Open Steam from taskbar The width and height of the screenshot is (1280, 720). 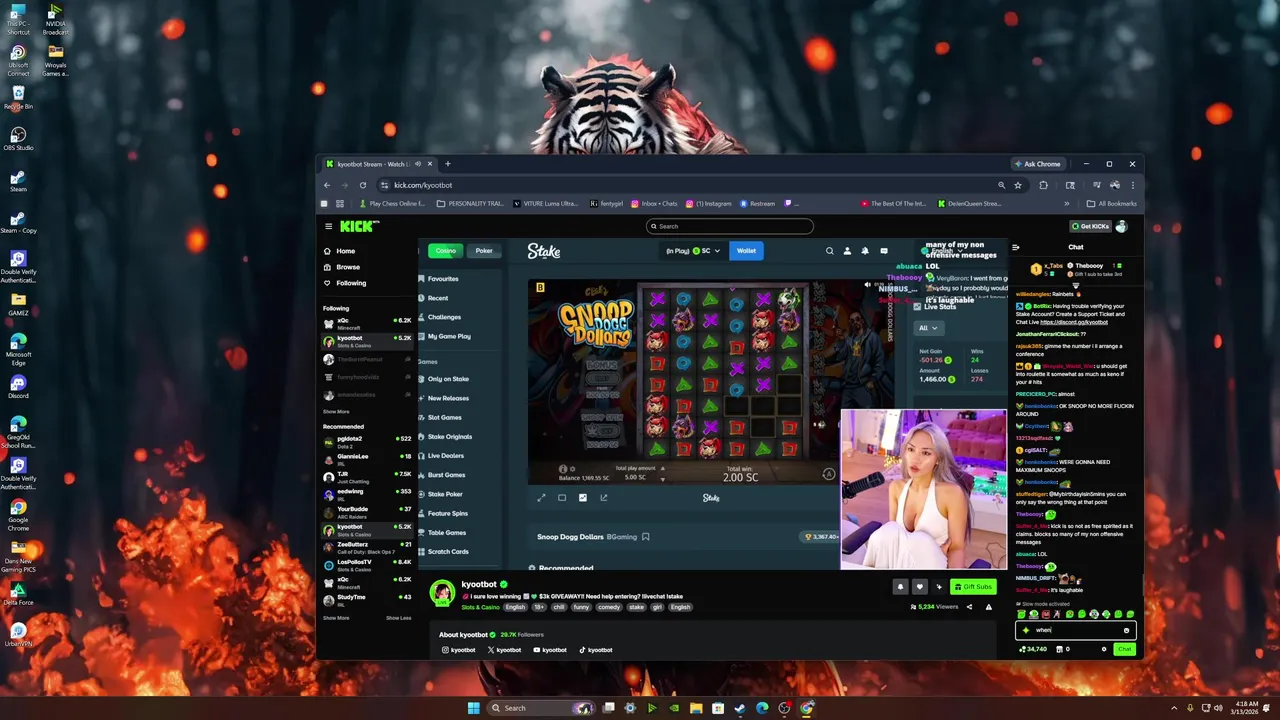pyautogui.click(x=740, y=708)
